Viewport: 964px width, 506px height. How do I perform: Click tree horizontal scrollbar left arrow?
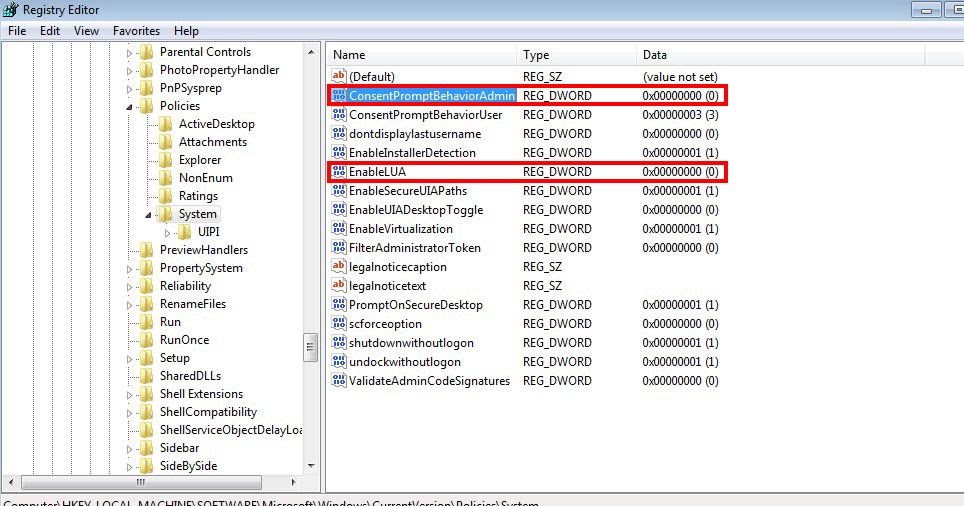click(x=10, y=482)
